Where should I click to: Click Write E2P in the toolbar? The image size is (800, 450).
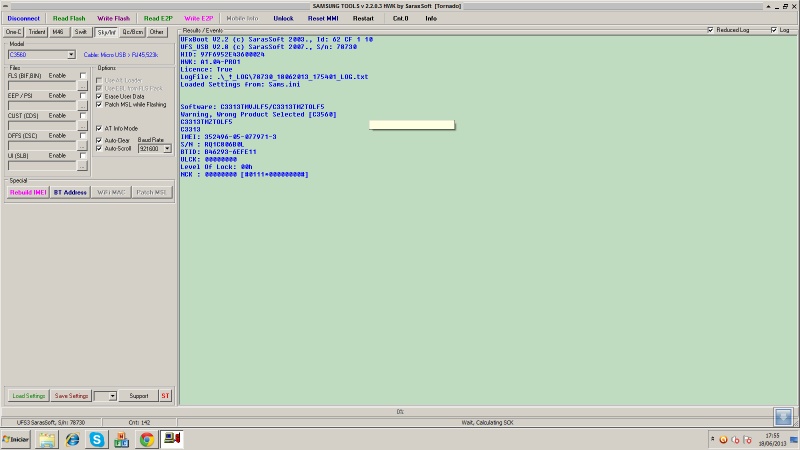[x=198, y=18]
